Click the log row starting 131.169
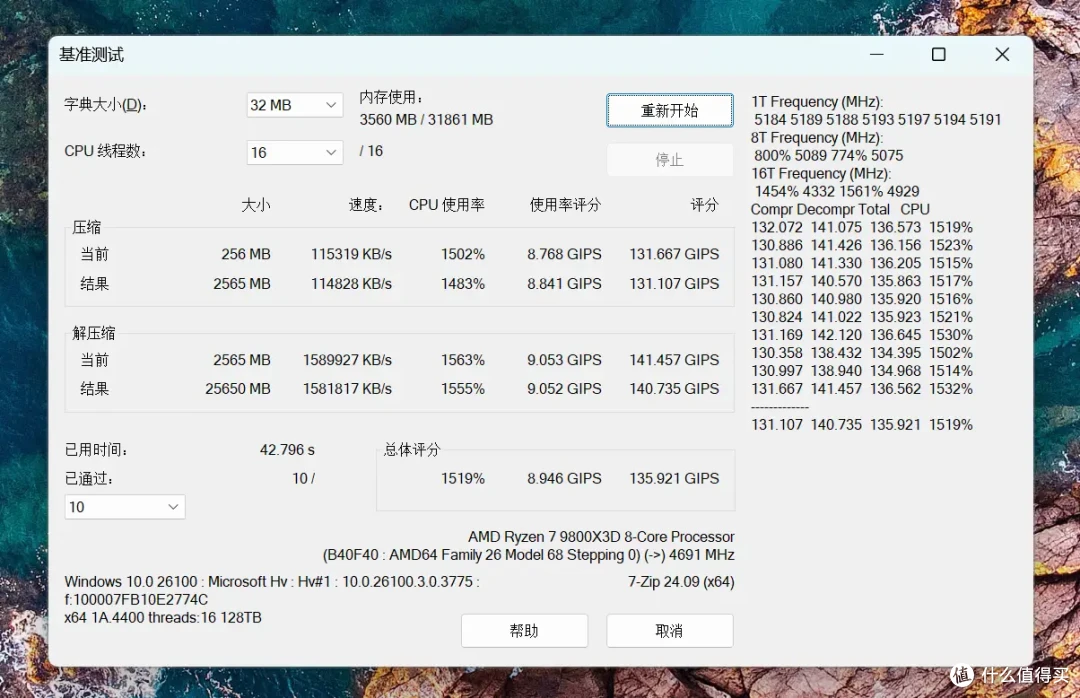Image resolution: width=1080 pixels, height=698 pixels. tap(862, 335)
